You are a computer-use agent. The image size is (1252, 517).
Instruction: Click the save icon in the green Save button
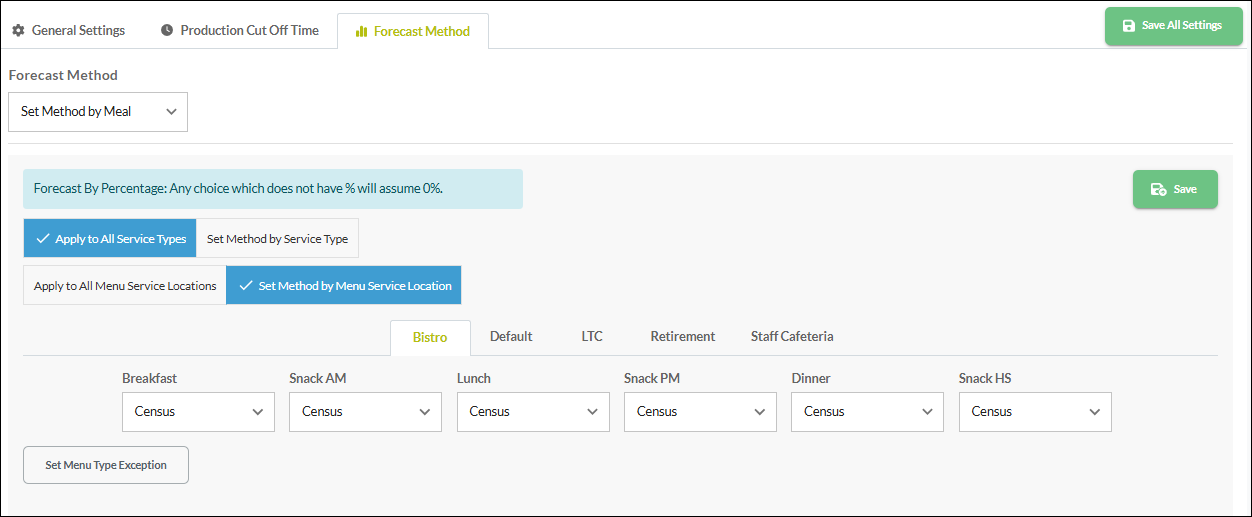1157,190
